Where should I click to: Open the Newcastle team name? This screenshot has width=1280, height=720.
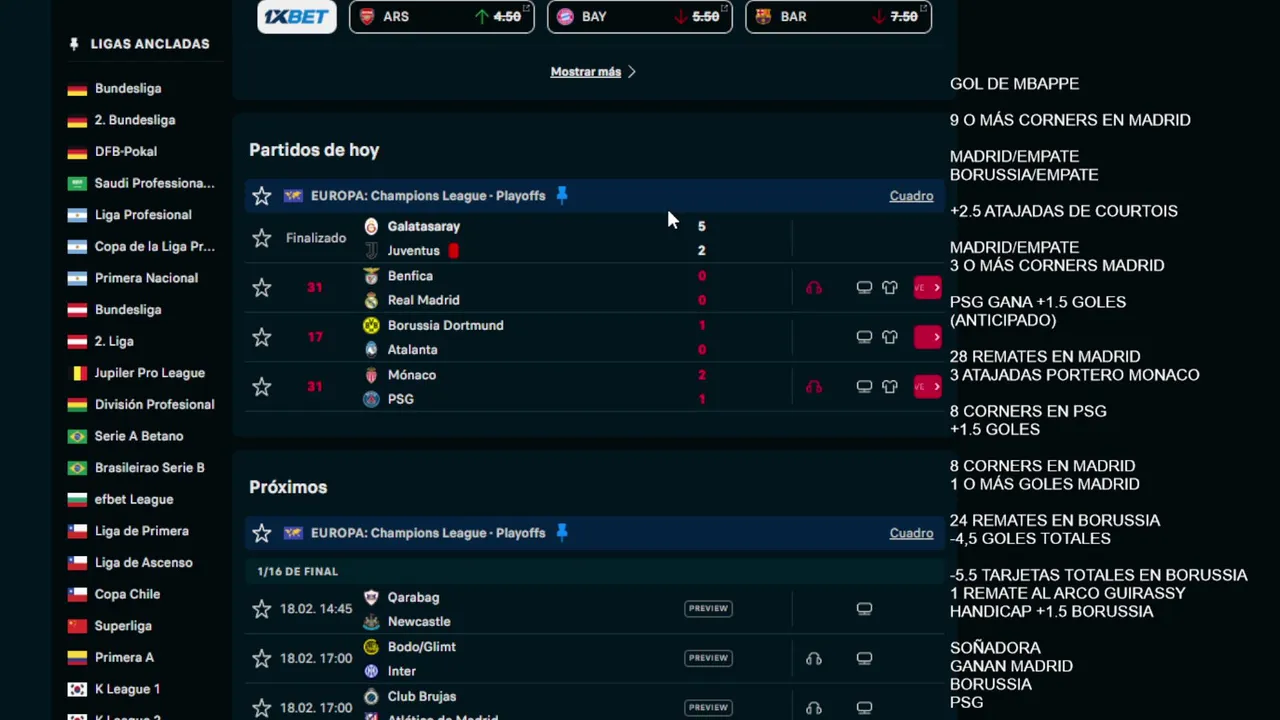(419, 622)
